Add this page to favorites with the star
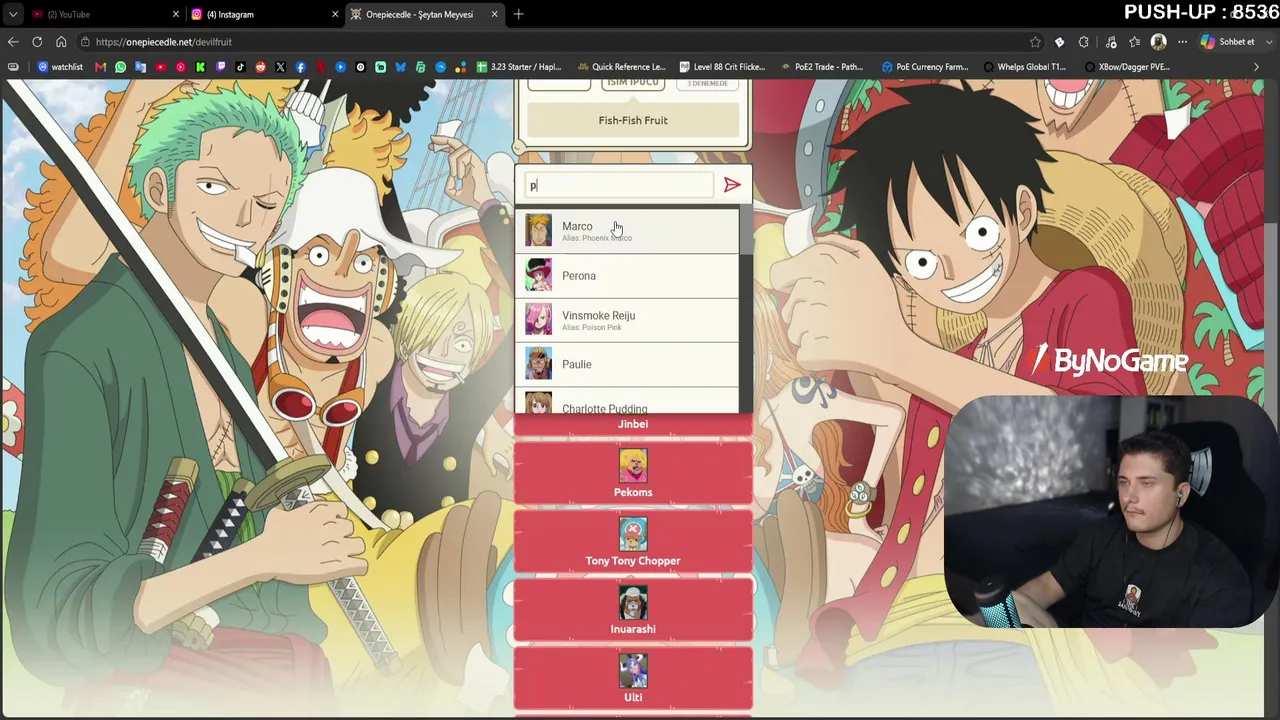 pyautogui.click(x=1035, y=42)
